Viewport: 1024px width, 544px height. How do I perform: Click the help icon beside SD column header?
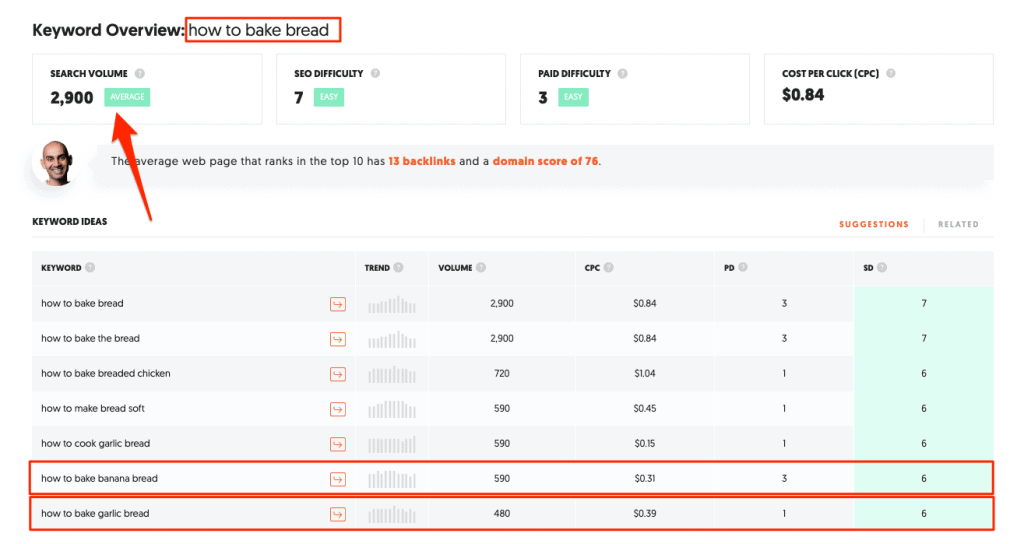(x=882, y=268)
